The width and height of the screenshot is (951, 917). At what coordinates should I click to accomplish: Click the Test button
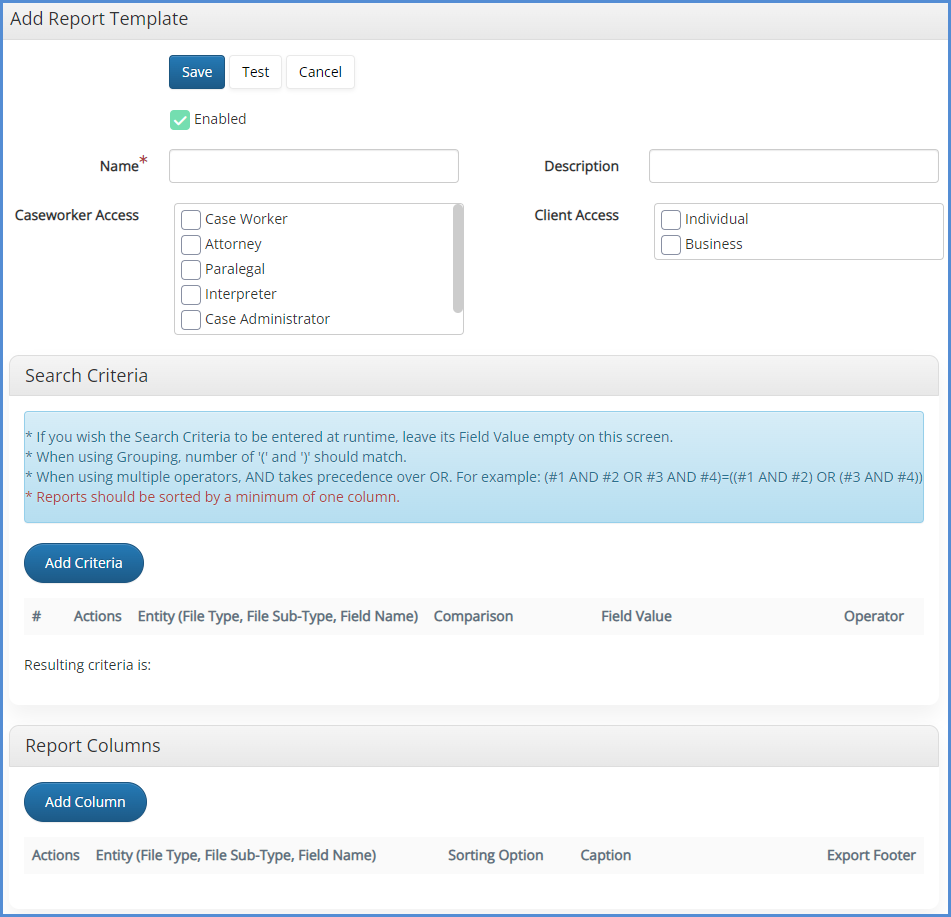[x=256, y=72]
